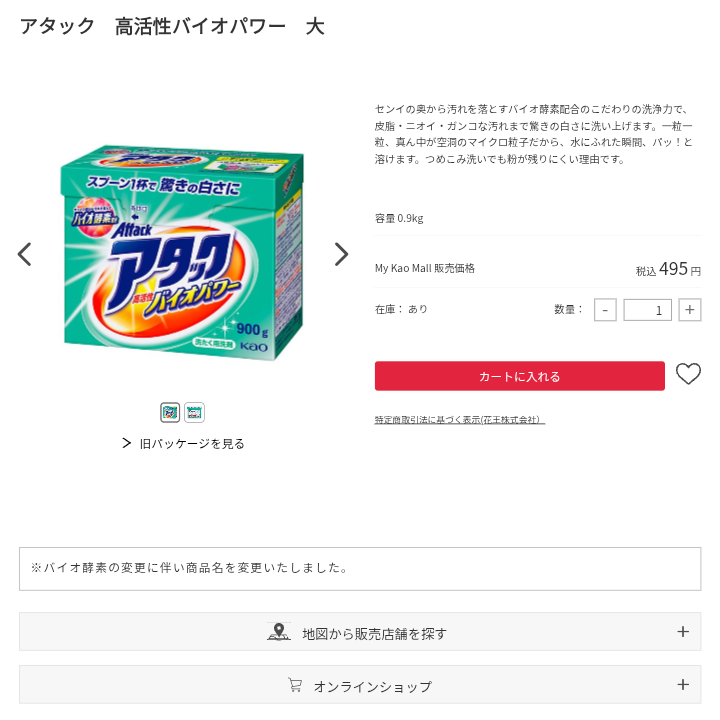Click main Attack detergent product image
This screenshot has width=720, height=720.
coord(182,253)
